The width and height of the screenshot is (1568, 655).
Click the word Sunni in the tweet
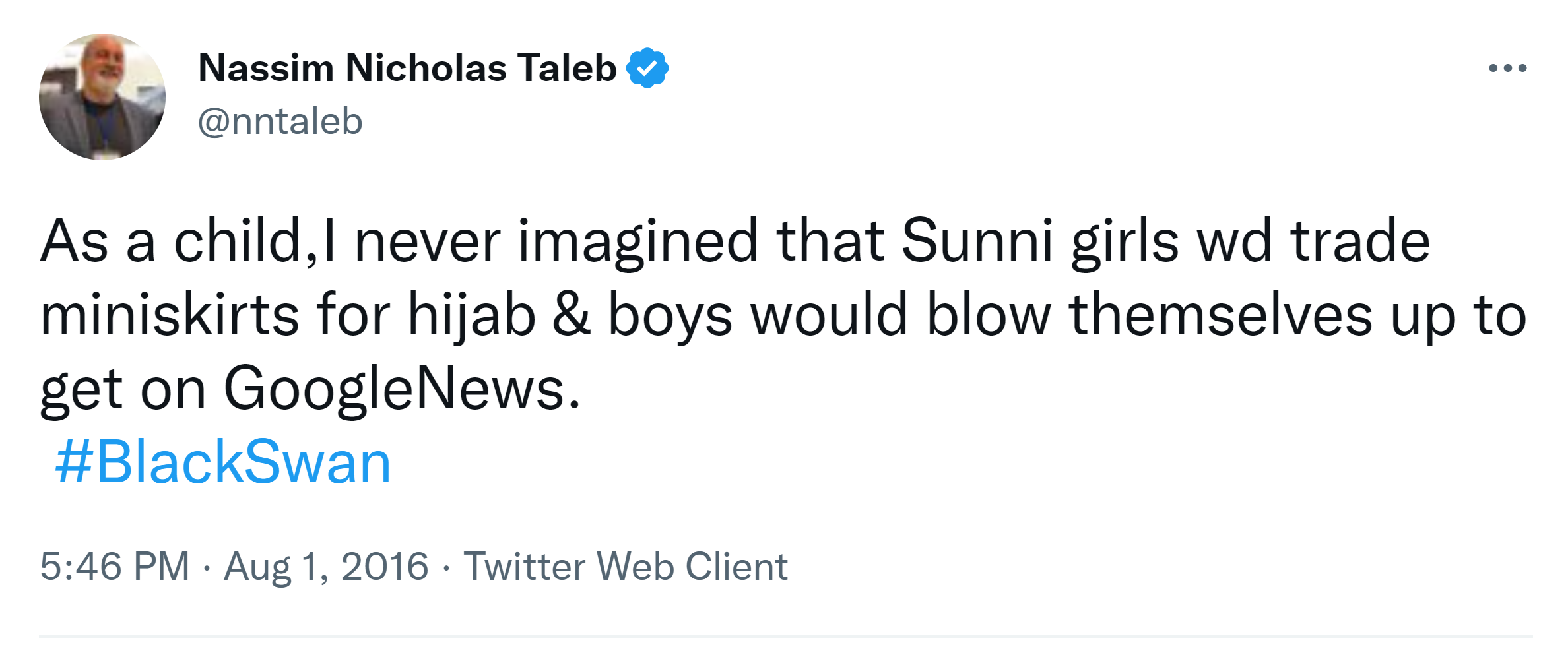pyautogui.click(x=977, y=241)
